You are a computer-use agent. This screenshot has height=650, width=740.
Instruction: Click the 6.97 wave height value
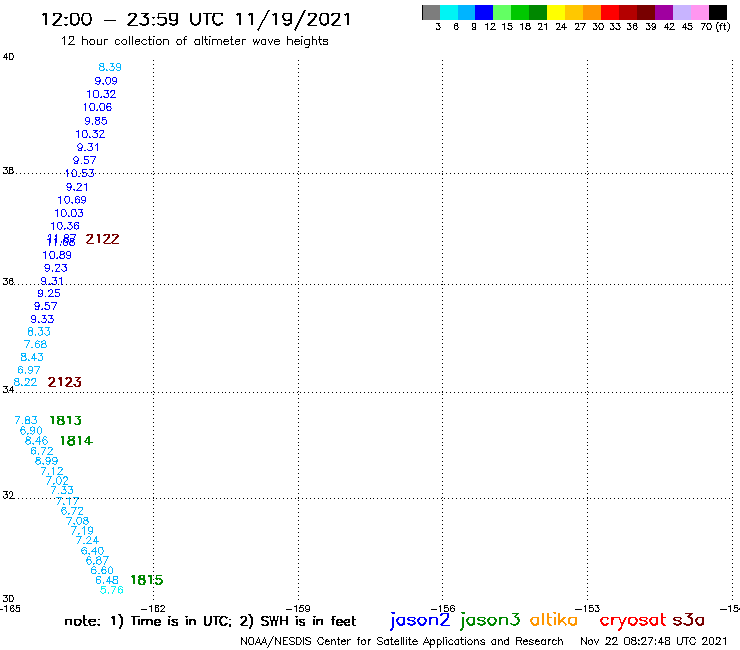coord(29,370)
